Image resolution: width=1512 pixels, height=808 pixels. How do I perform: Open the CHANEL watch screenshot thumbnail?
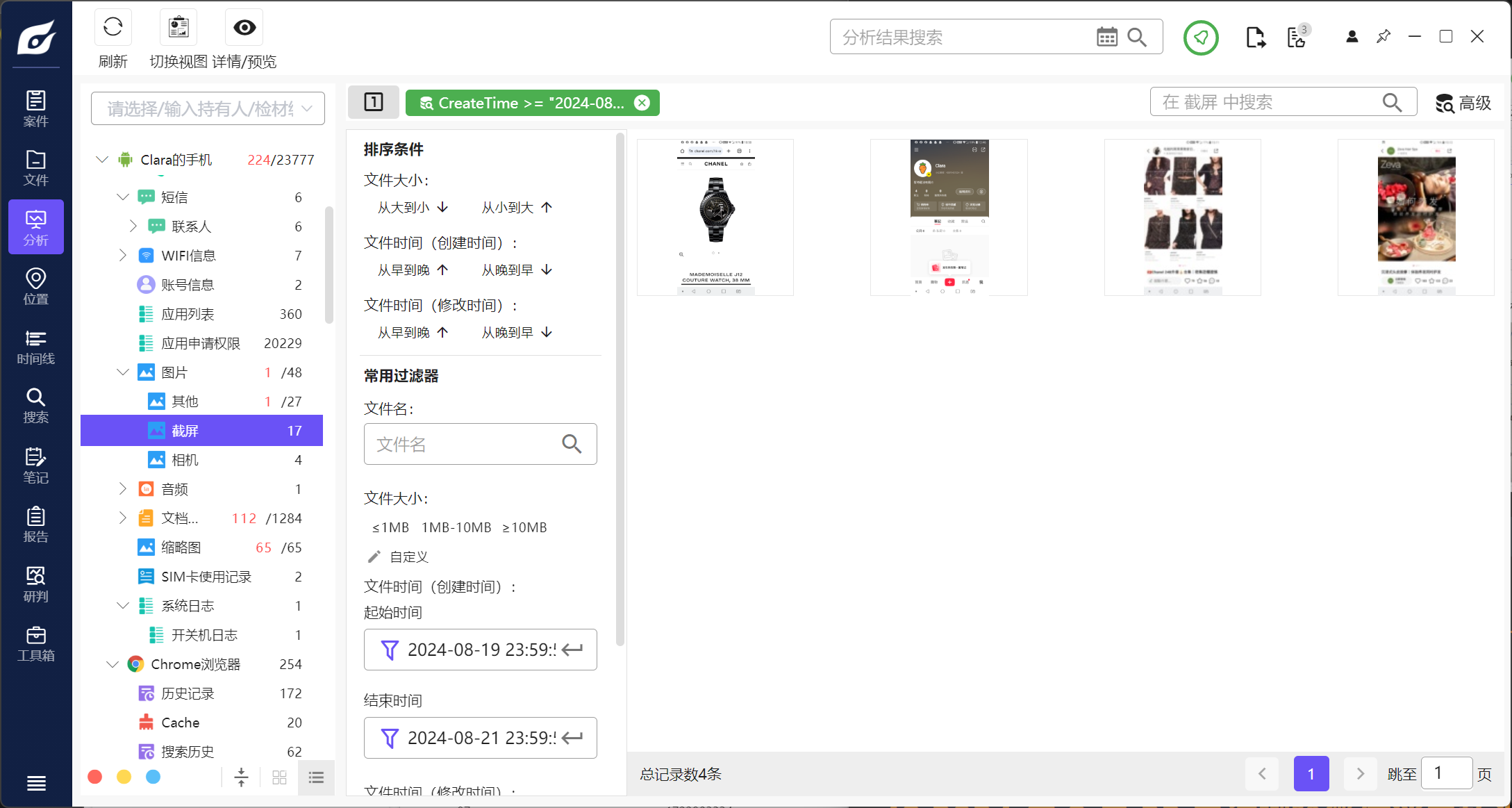[715, 217]
